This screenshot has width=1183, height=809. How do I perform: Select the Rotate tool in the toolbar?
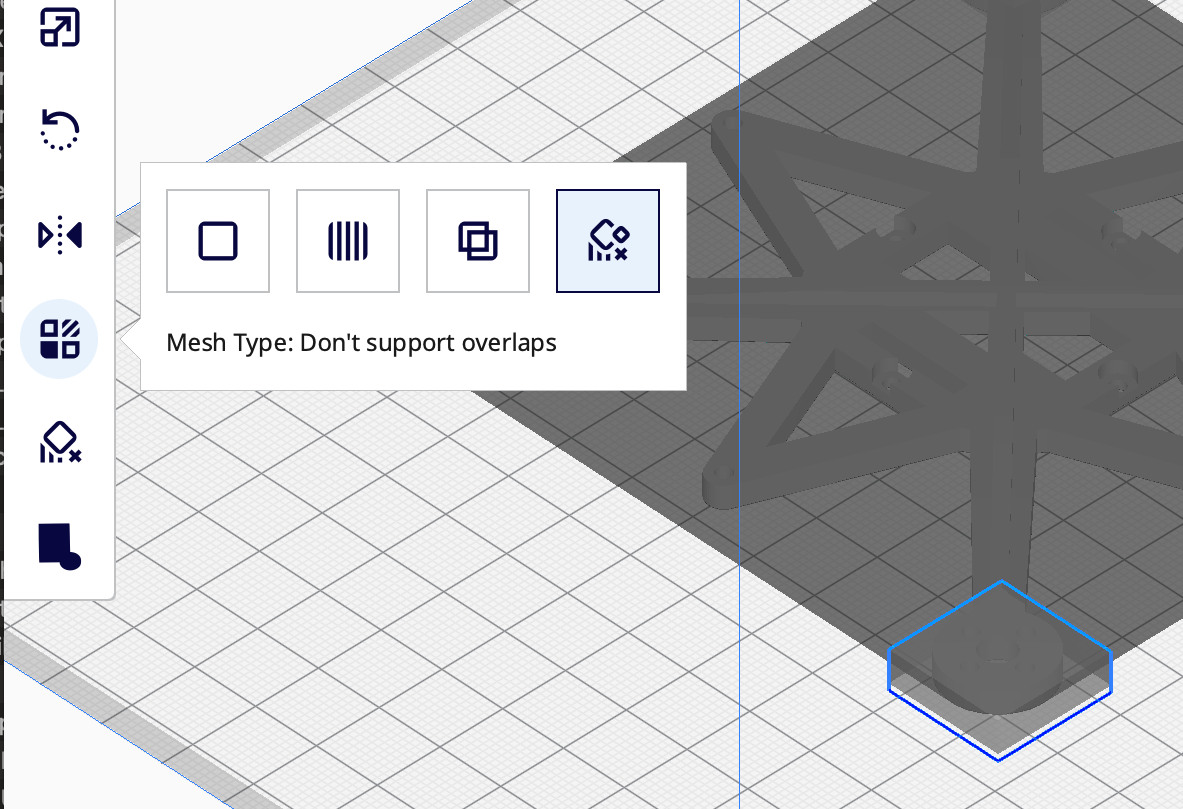[x=60, y=130]
